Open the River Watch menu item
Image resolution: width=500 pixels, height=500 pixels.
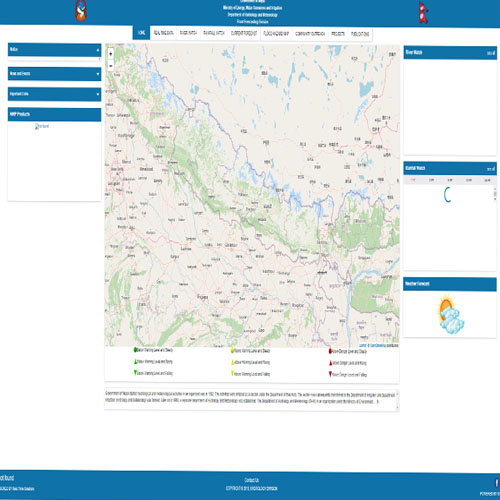pyautogui.click(x=188, y=33)
